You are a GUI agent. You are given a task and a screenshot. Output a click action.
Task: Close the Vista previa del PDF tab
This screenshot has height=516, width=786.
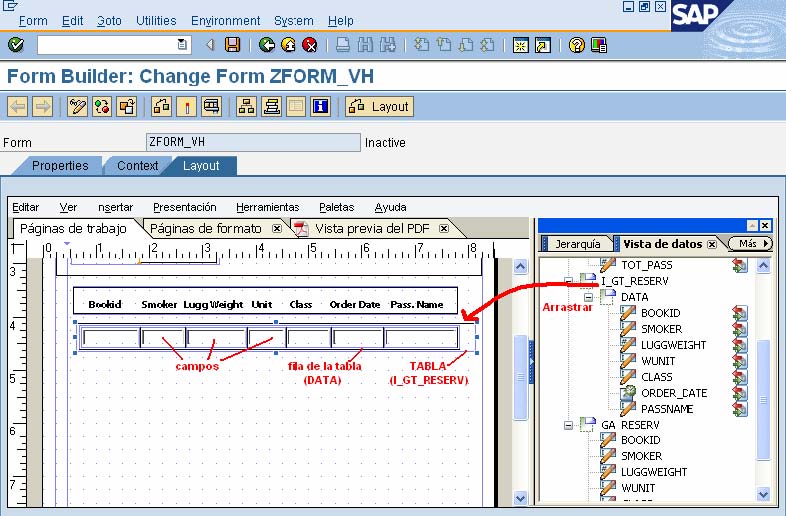[444, 229]
